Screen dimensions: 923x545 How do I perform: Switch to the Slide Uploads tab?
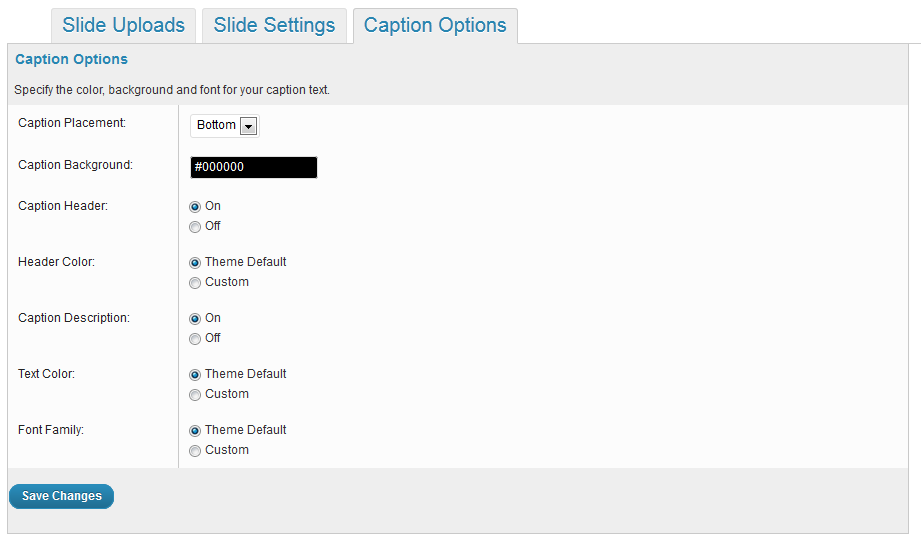click(x=123, y=26)
